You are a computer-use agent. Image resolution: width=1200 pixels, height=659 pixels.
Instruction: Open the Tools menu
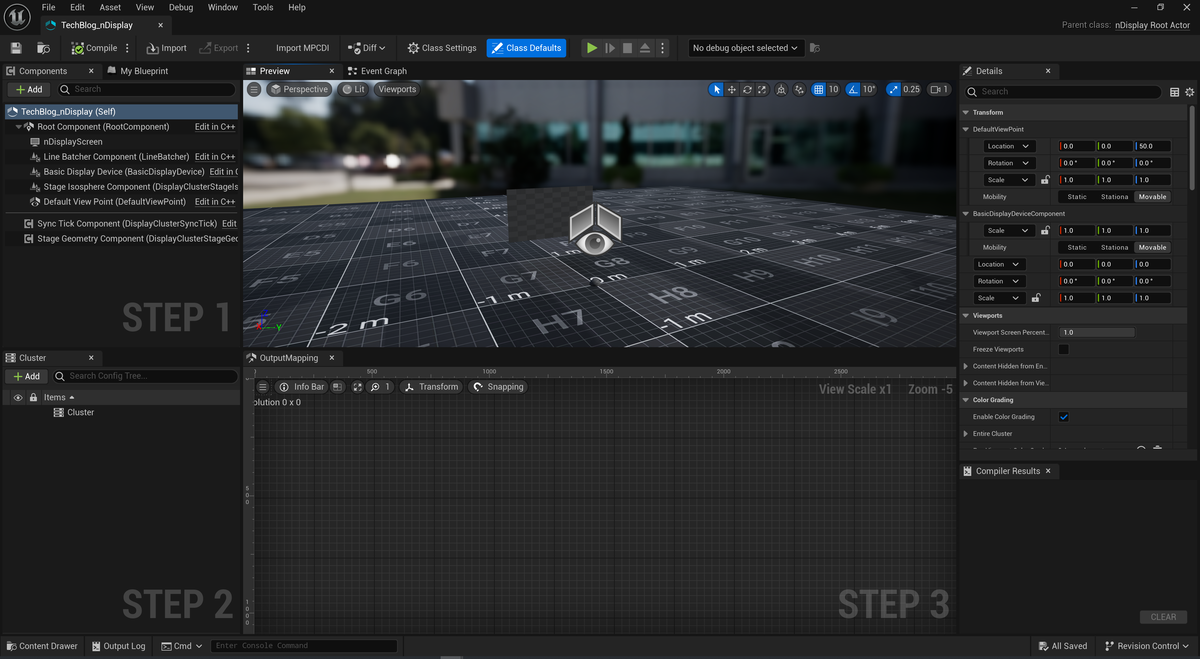point(263,7)
